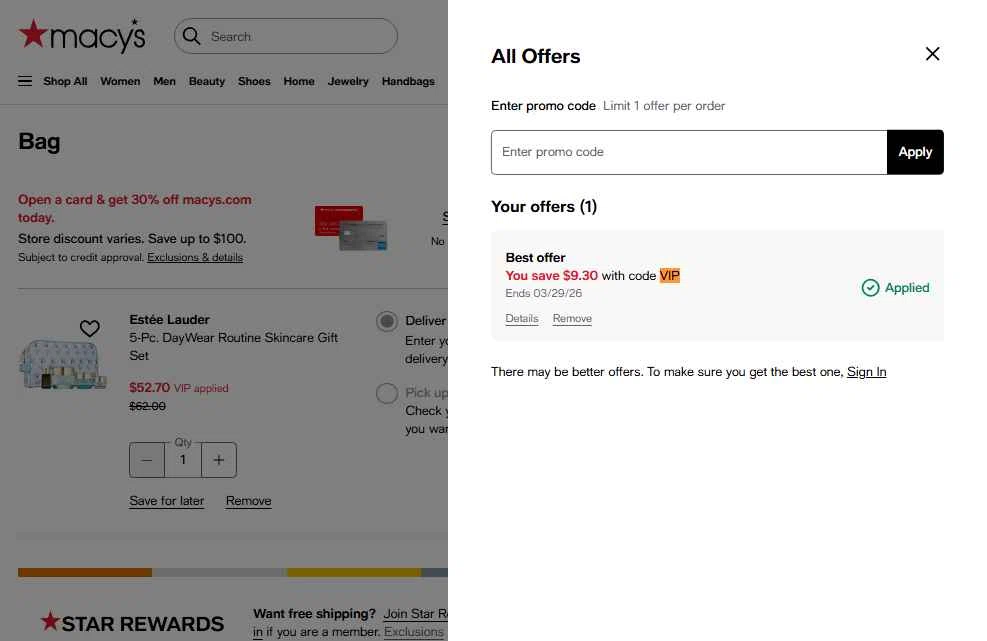The height and width of the screenshot is (641, 987).
Task: Open the gift set product thumbnail
Action: (62, 364)
